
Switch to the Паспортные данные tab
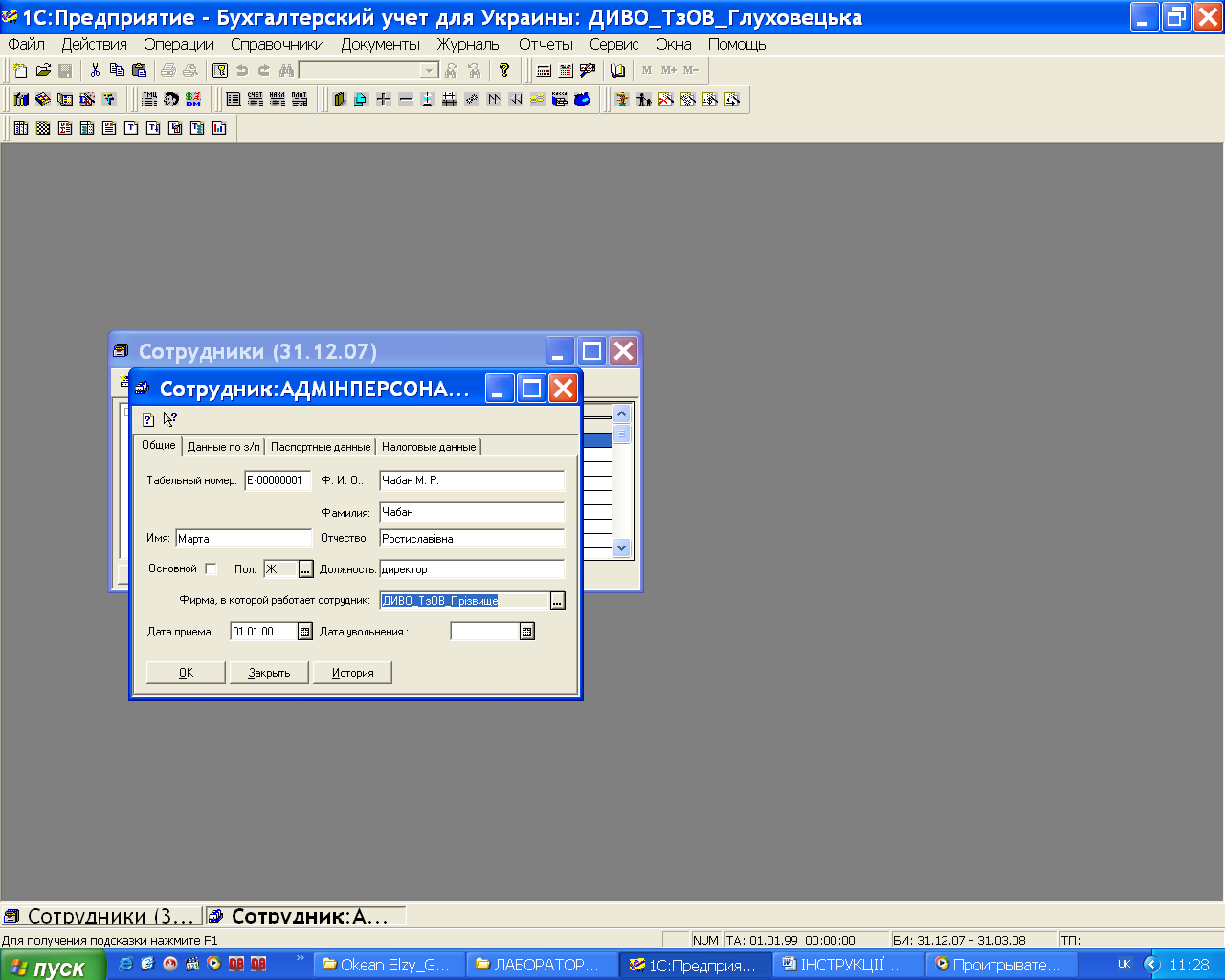[x=321, y=447]
